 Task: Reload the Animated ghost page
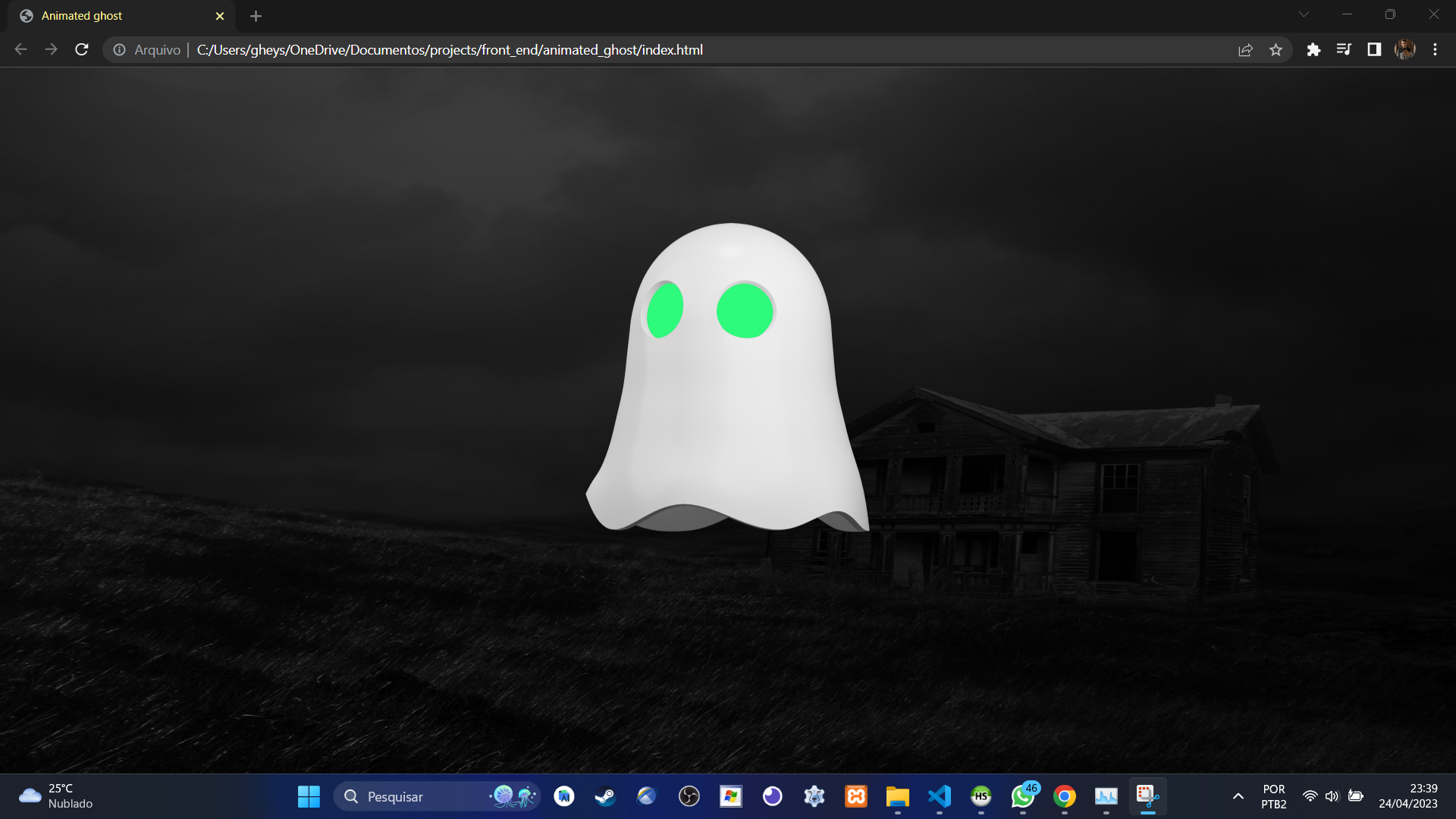82,50
